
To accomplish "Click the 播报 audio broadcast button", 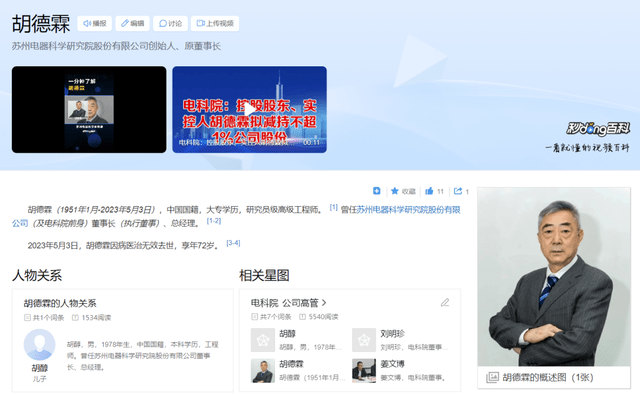I will (94, 24).
